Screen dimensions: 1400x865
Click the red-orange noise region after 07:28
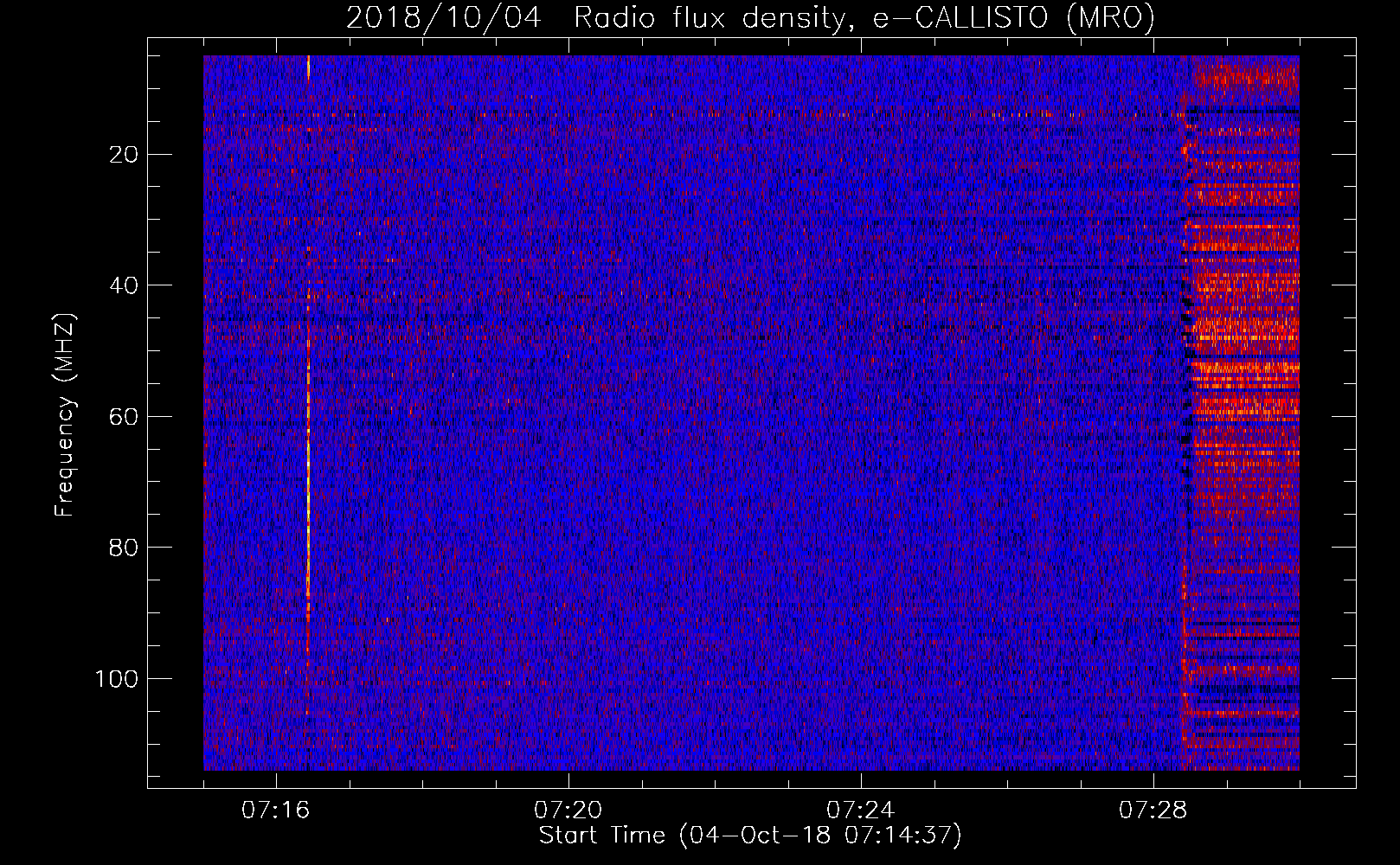(x=1242, y=413)
